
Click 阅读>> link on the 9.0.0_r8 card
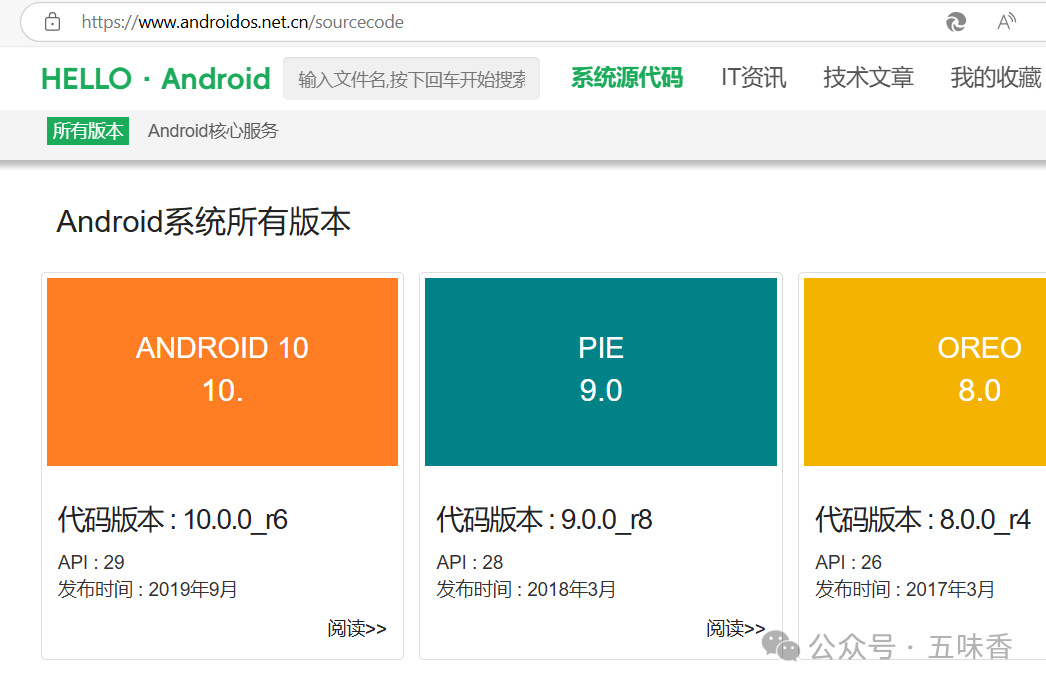click(735, 628)
